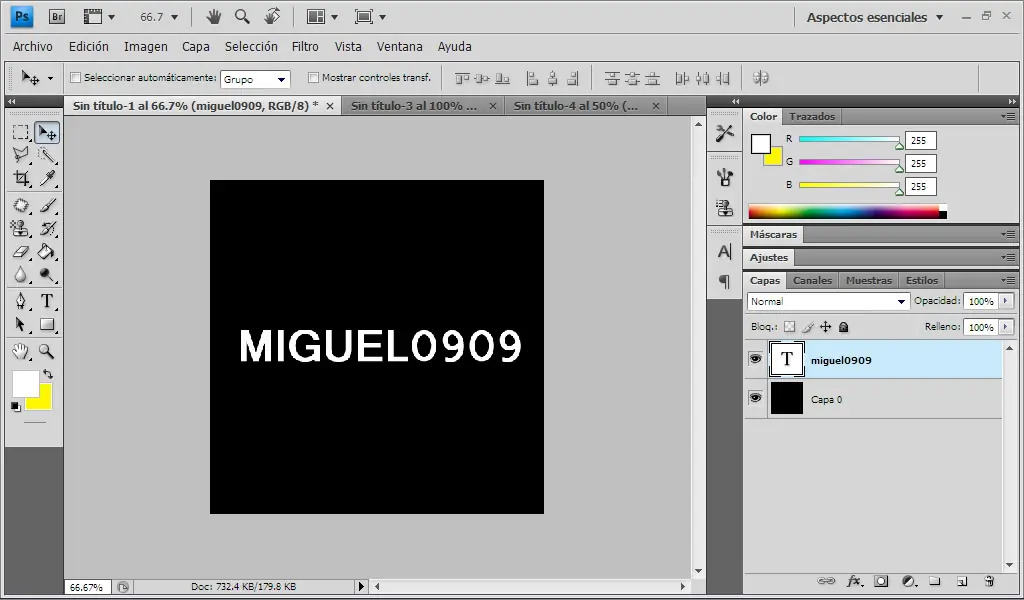Hide the Capa 0 layer

(x=756, y=398)
